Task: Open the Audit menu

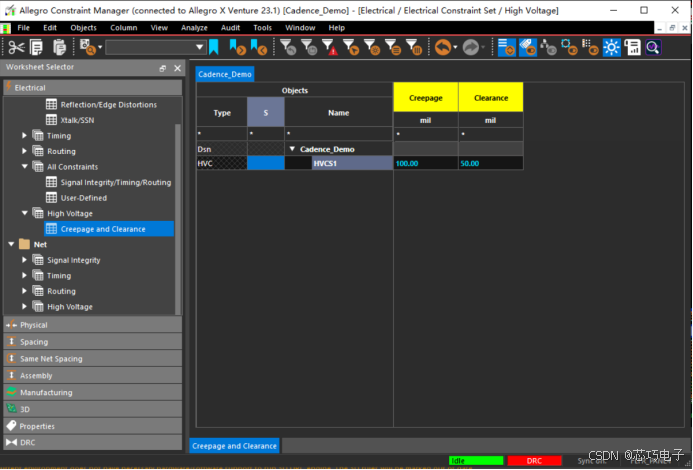Action: coord(231,28)
